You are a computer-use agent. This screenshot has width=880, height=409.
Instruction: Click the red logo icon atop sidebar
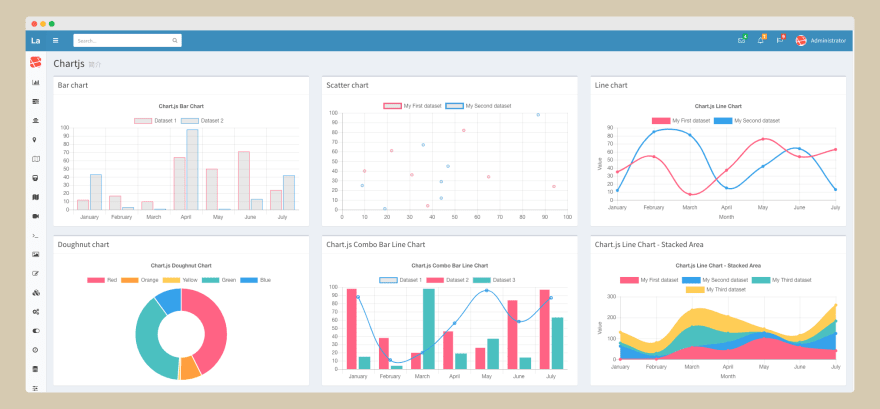click(x=36, y=63)
